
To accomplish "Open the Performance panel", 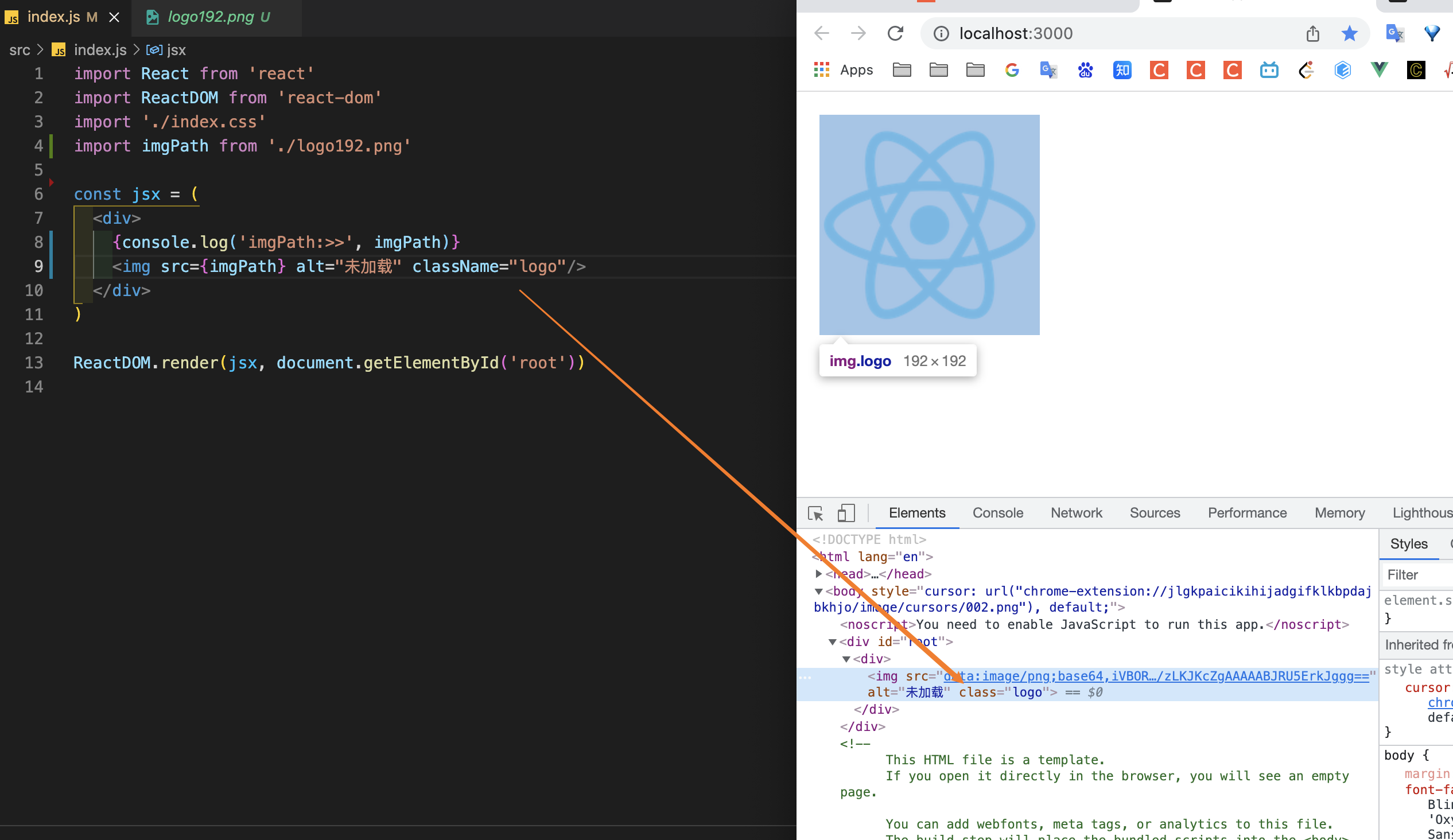I will (x=1248, y=513).
